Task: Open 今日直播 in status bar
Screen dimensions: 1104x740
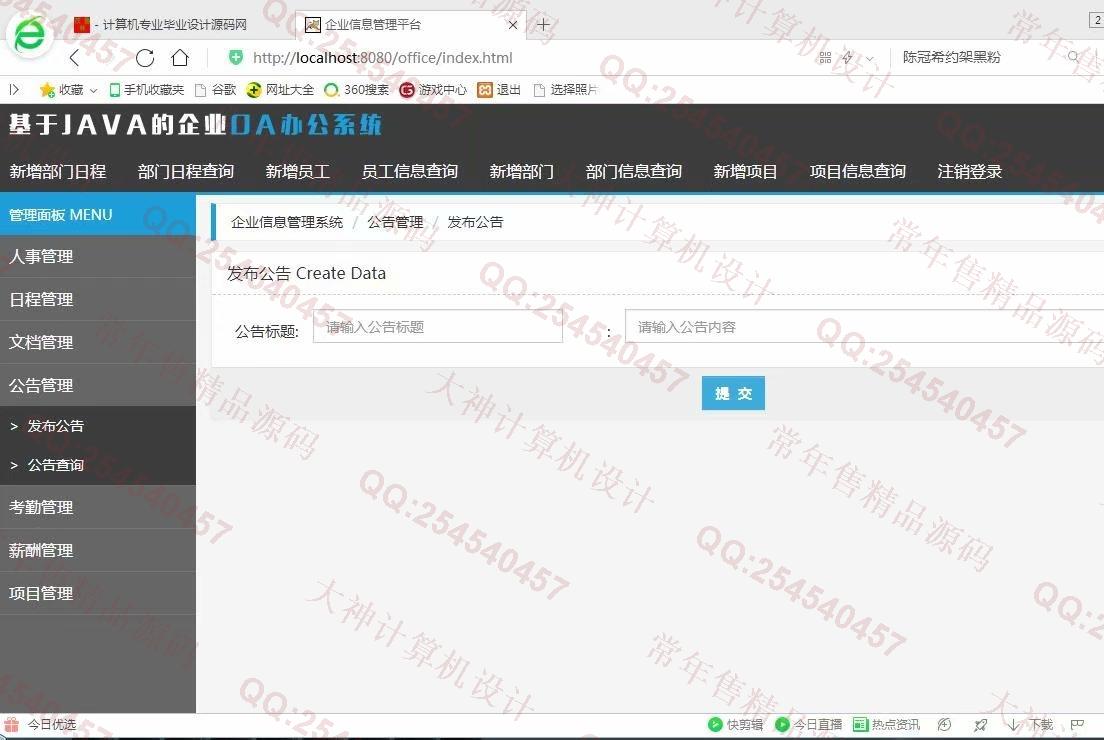Action: [808, 725]
